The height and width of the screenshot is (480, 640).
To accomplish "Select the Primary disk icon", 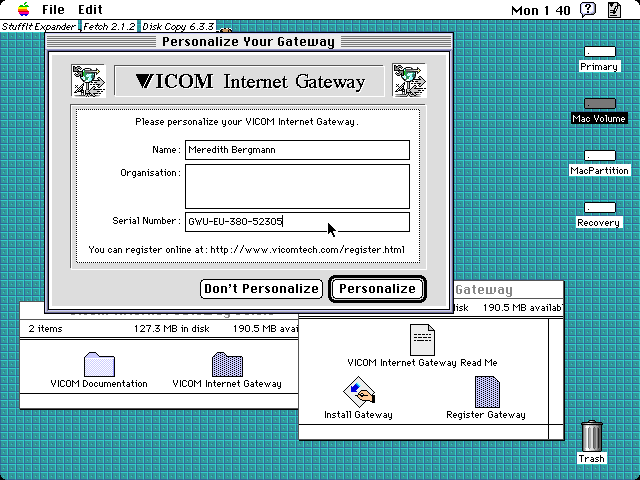I will [x=599, y=51].
